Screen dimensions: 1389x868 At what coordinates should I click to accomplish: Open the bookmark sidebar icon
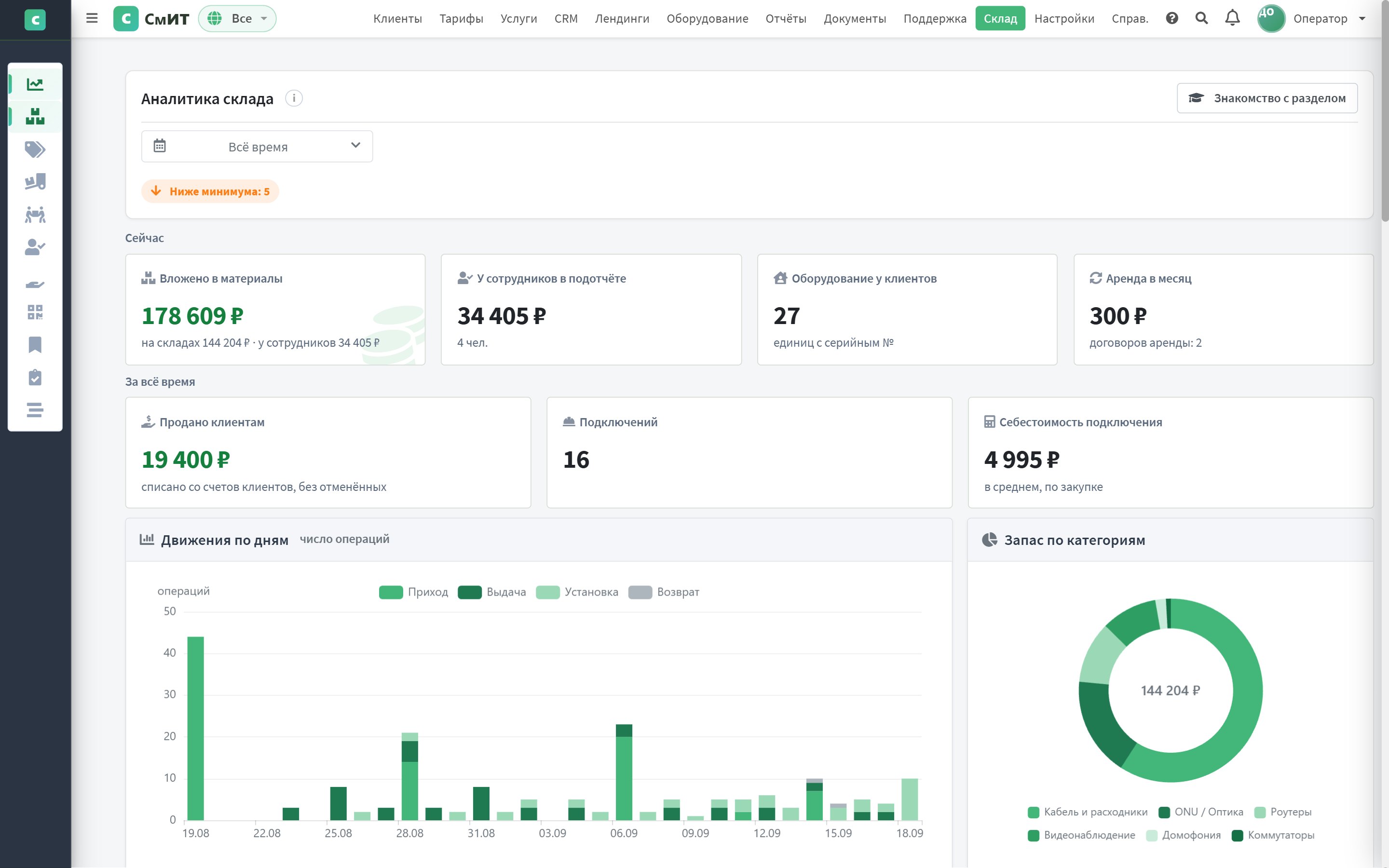click(x=35, y=345)
